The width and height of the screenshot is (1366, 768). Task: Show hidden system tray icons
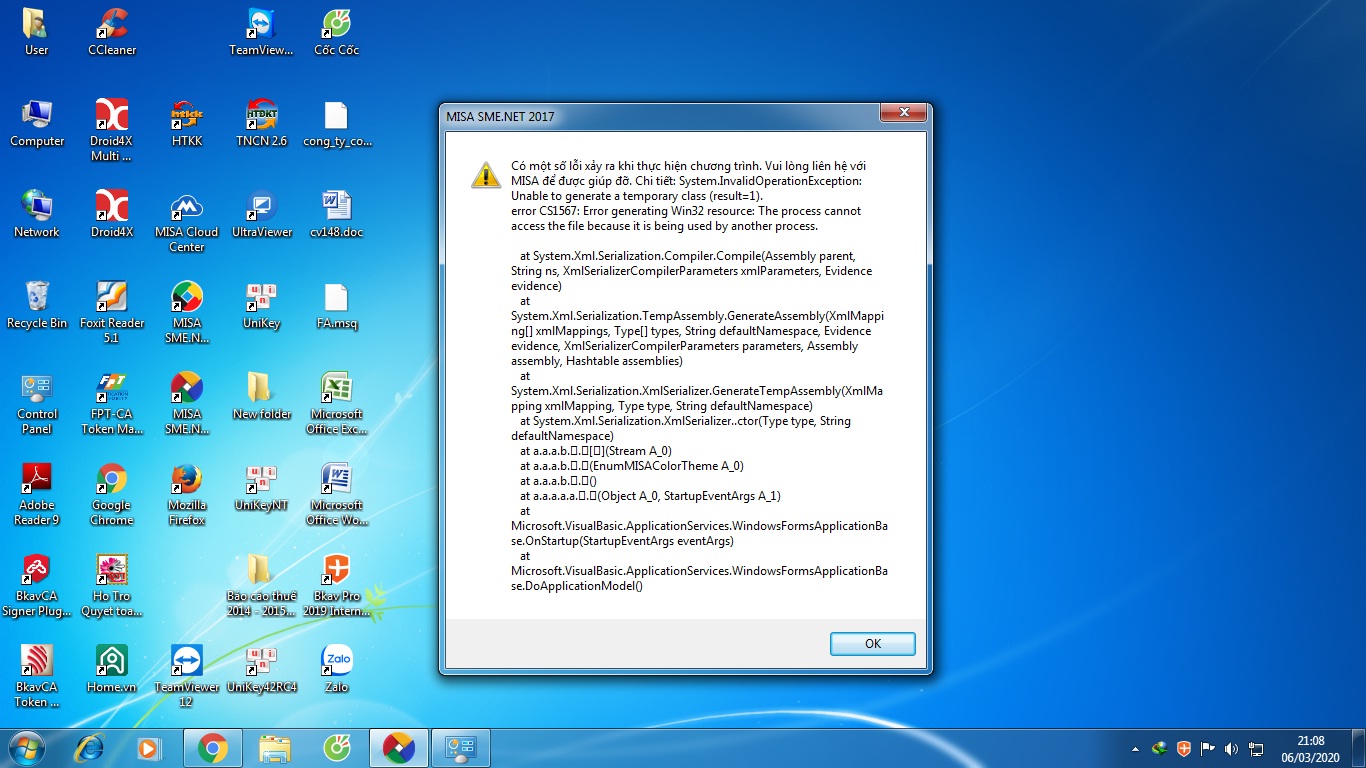pyautogui.click(x=1135, y=749)
